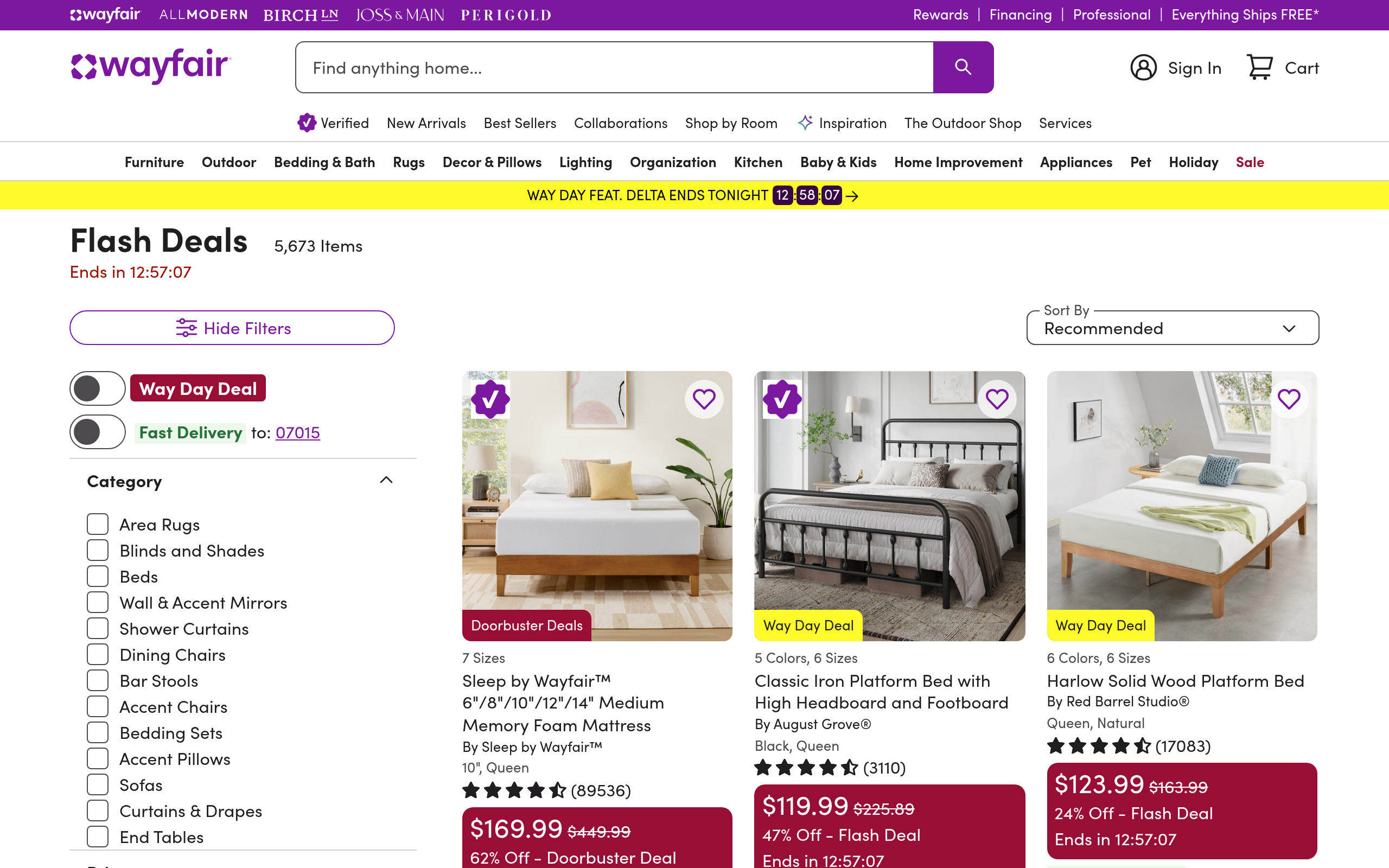Focus the Find anything home search field
Image resolution: width=1389 pixels, height=868 pixels.
click(x=614, y=68)
